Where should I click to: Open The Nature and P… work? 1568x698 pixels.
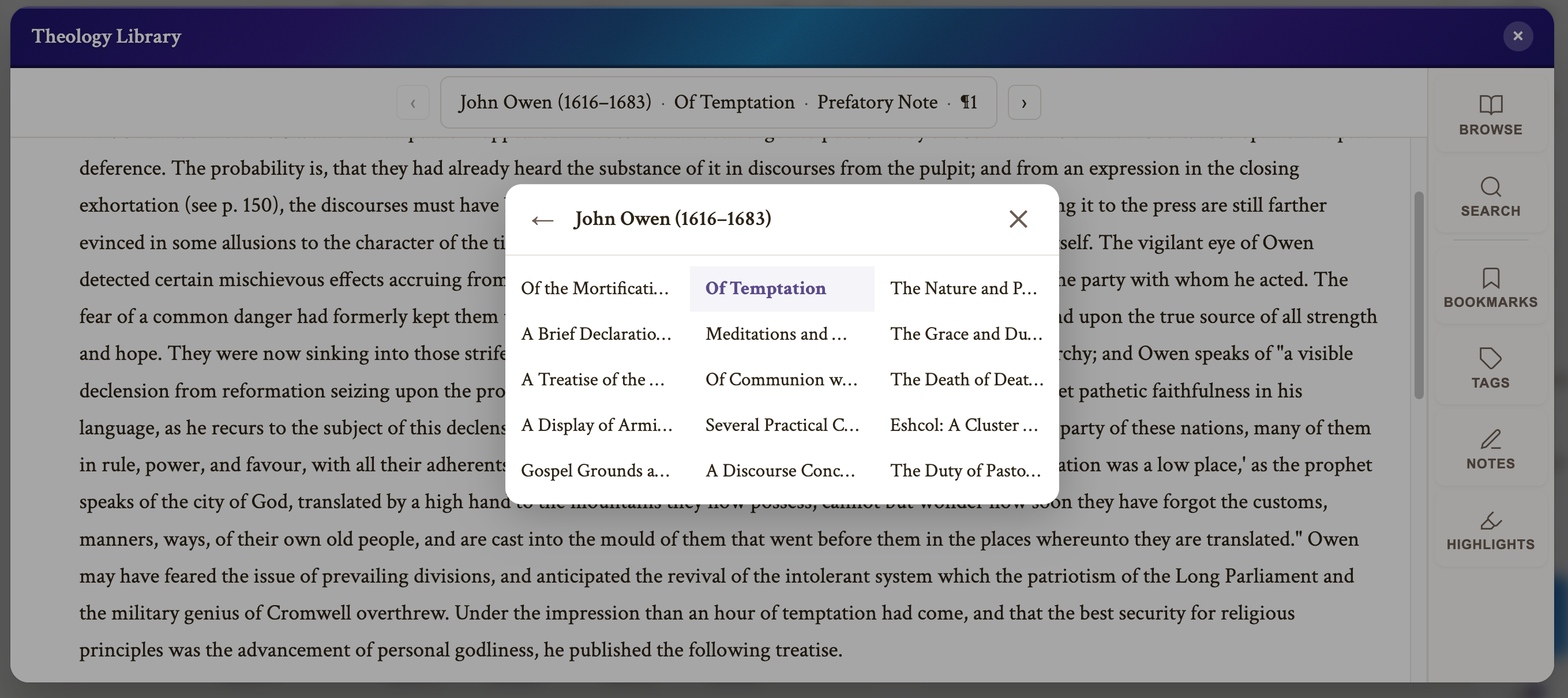[x=966, y=288]
